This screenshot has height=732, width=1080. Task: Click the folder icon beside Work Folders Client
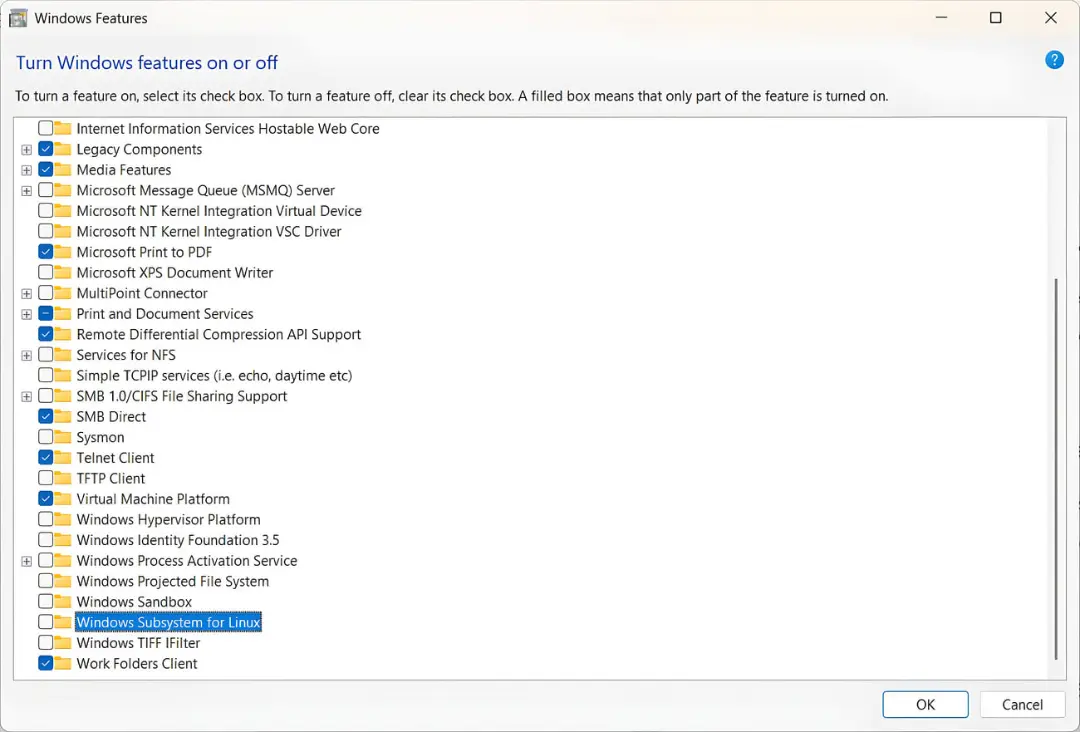click(x=63, y=663)
